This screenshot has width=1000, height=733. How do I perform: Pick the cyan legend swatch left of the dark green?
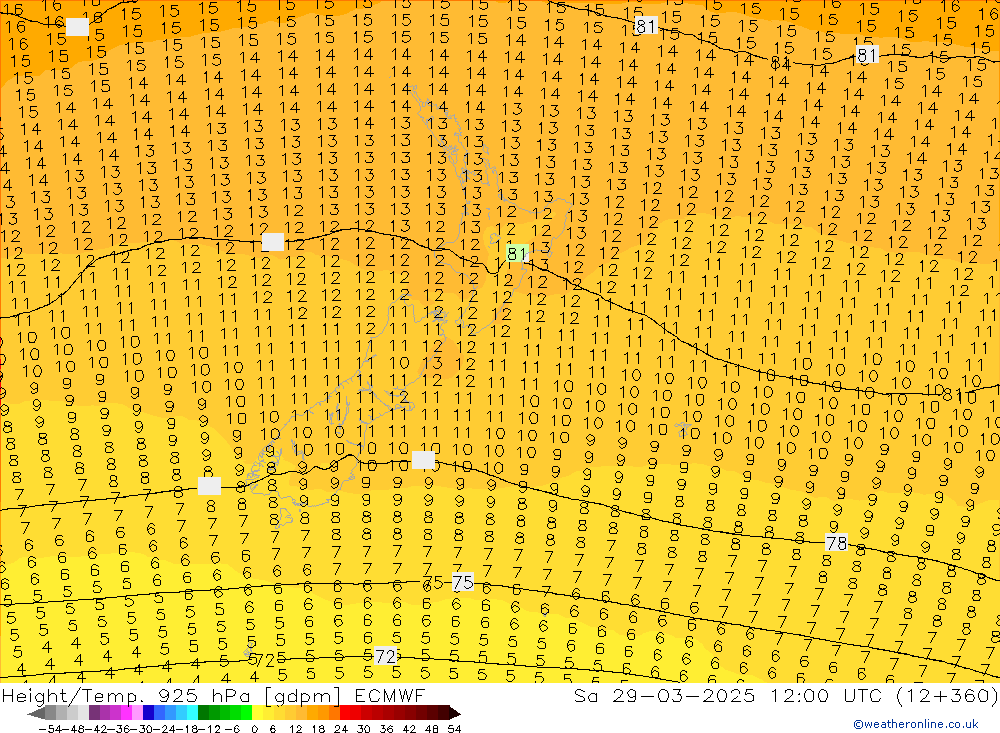pos(192,713)
